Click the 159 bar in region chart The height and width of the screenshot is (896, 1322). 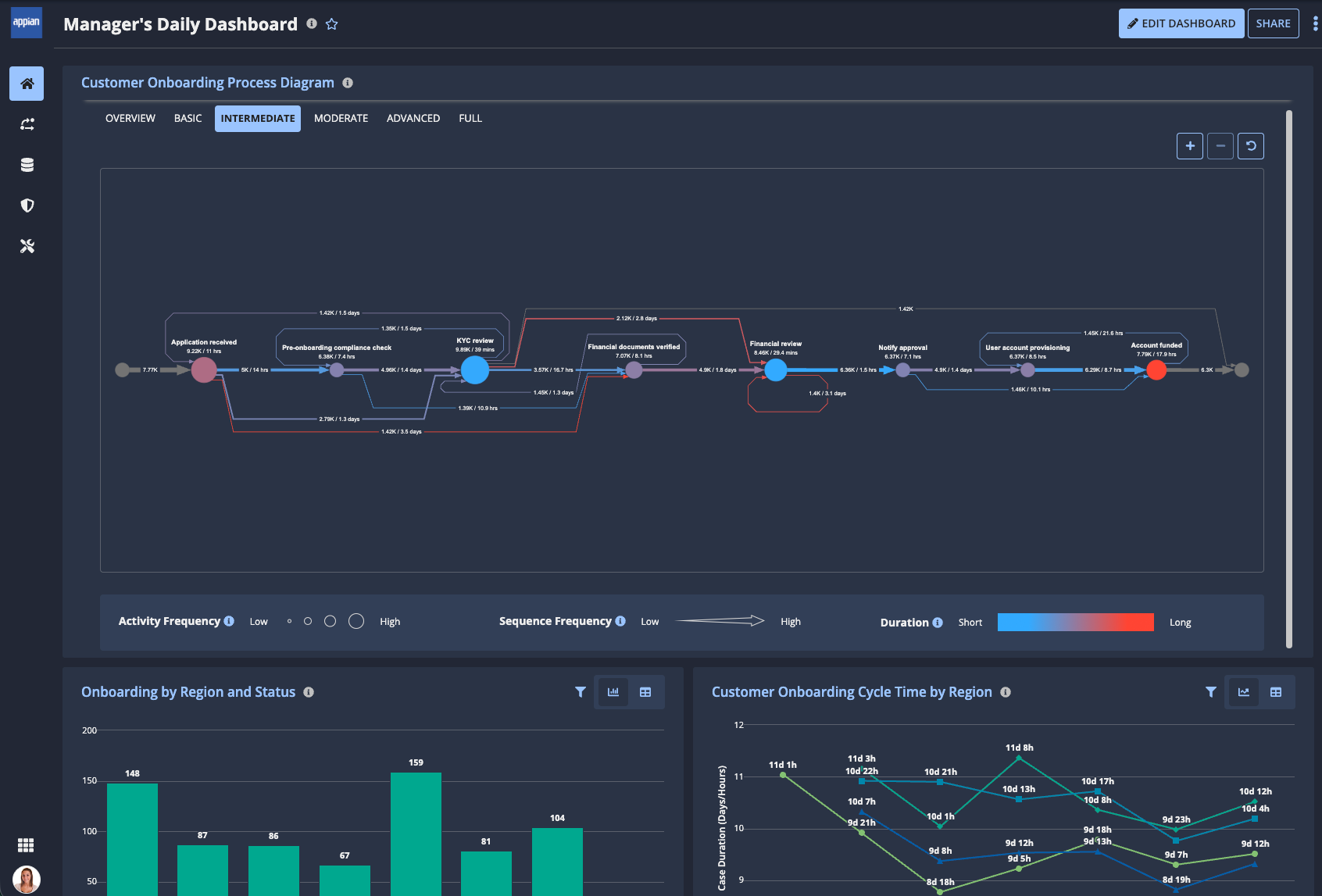416,834
